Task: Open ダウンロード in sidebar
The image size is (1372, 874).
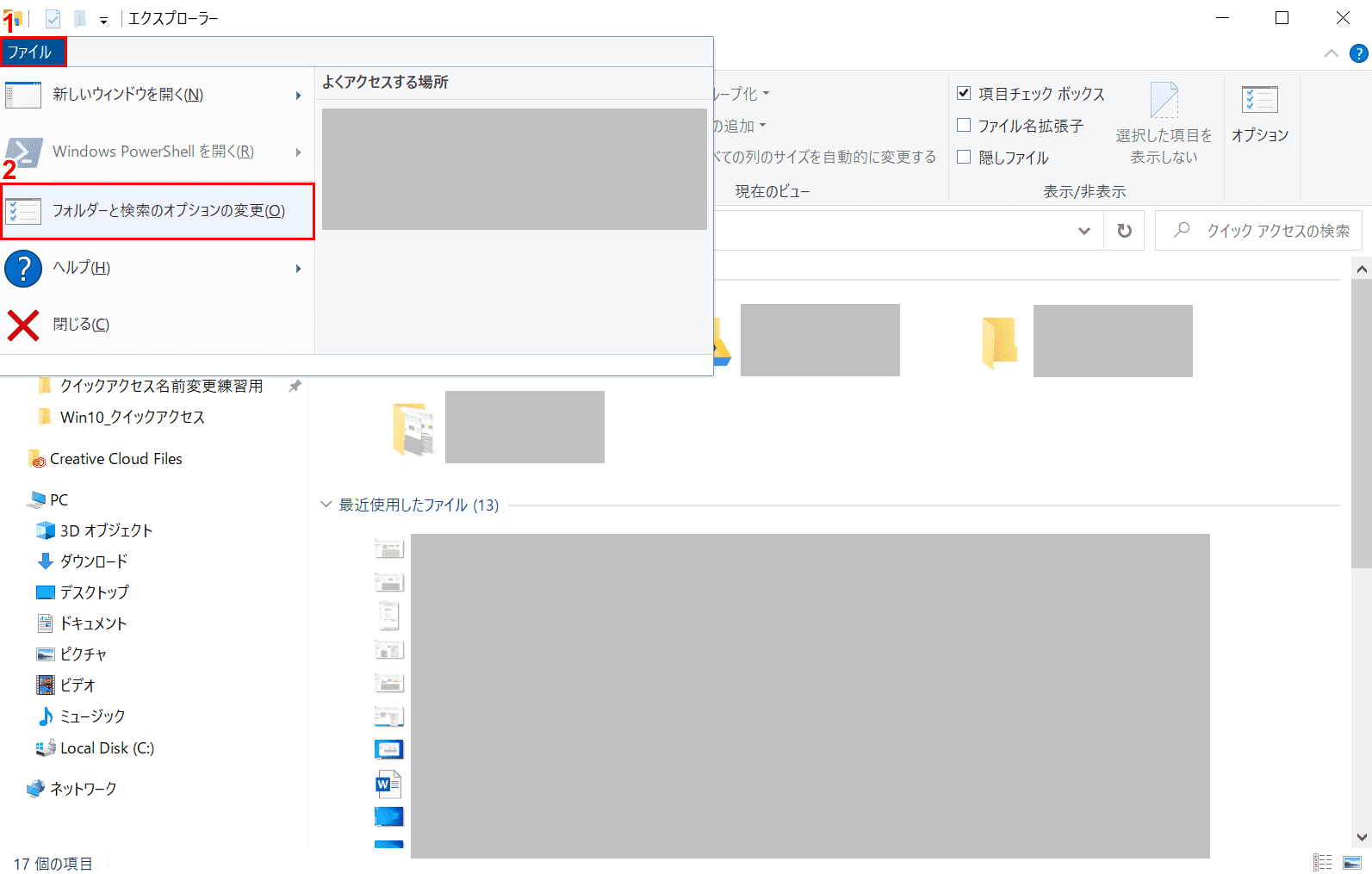Action: 94,561
